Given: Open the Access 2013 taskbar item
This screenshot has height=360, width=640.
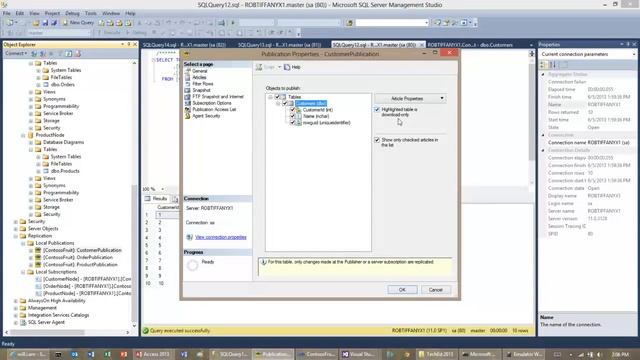Looking at the screenshot, I should click(x=152, y=354).
